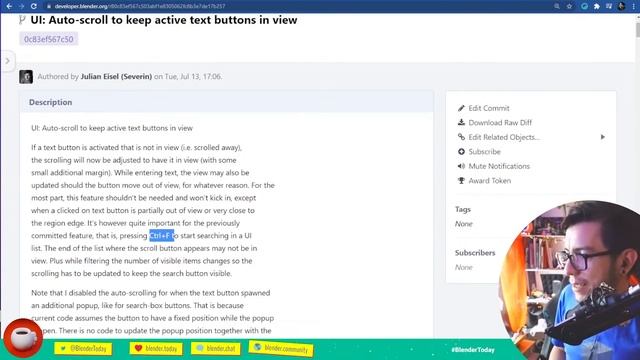Open the browser profile avatar
The height and width of the screenshot is (360, 640).
click(x=621, y=6)
